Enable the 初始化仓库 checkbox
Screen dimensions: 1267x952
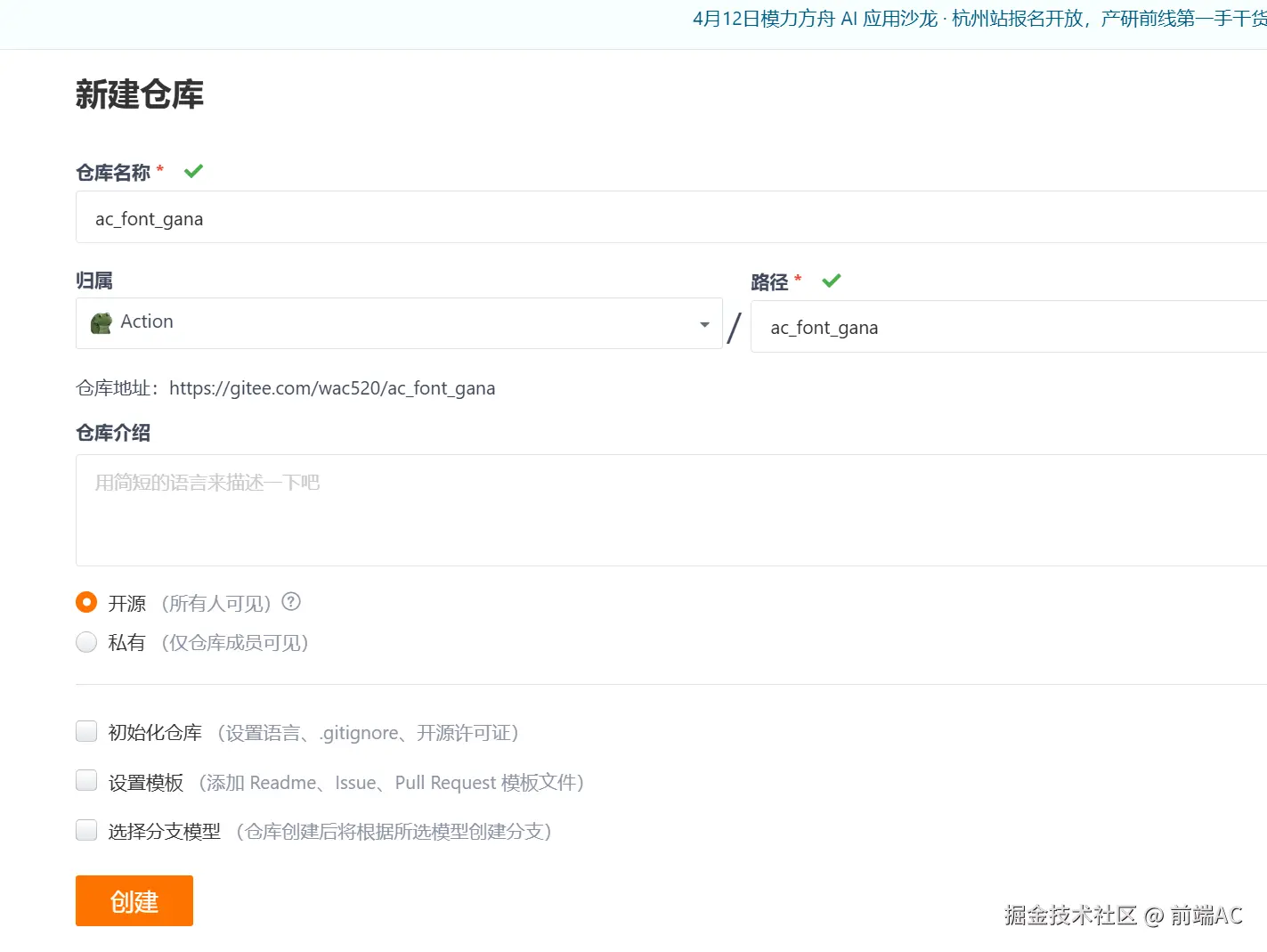(85, 730)
